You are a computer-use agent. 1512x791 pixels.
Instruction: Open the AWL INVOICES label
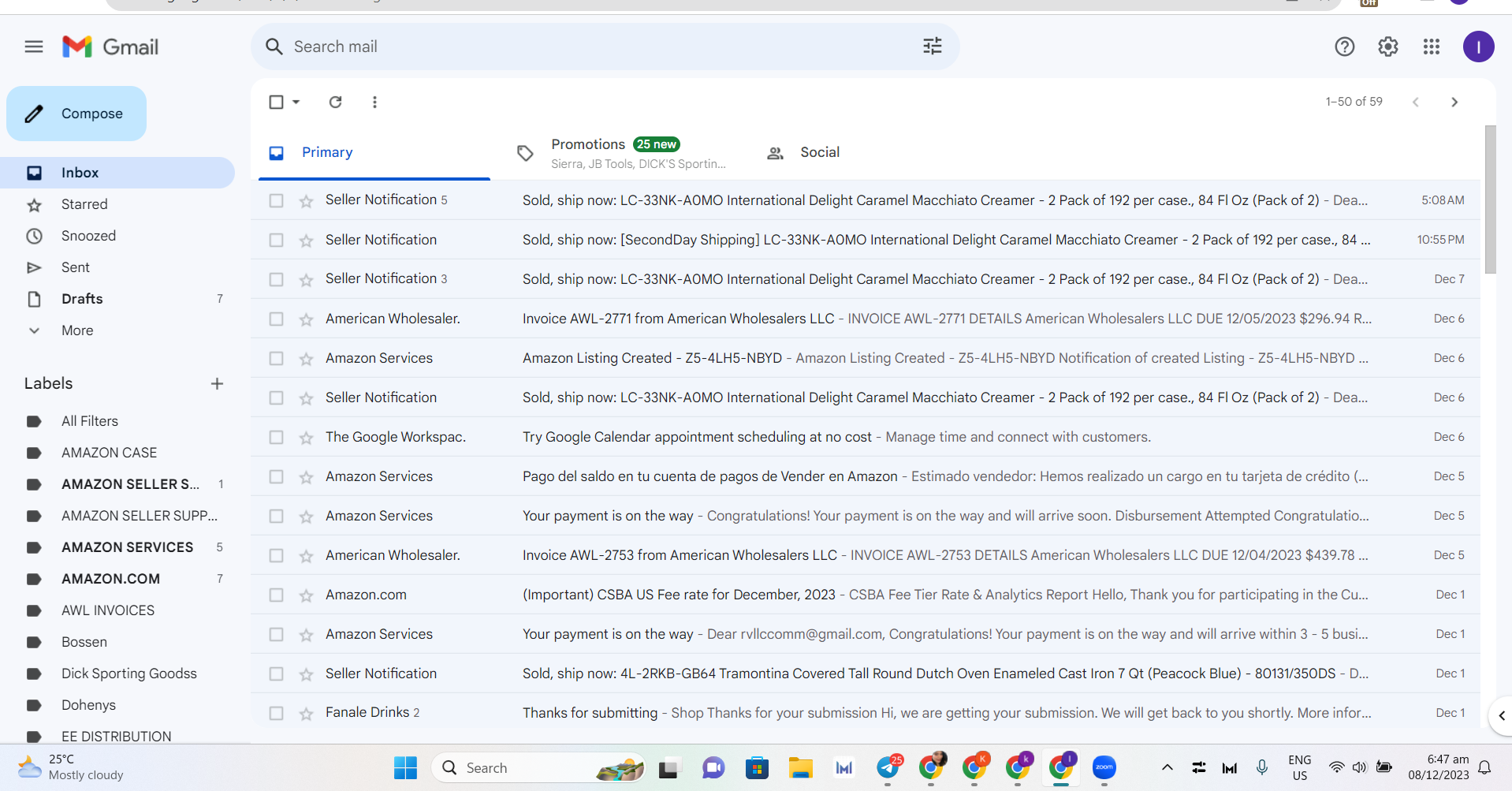(x=118, y=610)
